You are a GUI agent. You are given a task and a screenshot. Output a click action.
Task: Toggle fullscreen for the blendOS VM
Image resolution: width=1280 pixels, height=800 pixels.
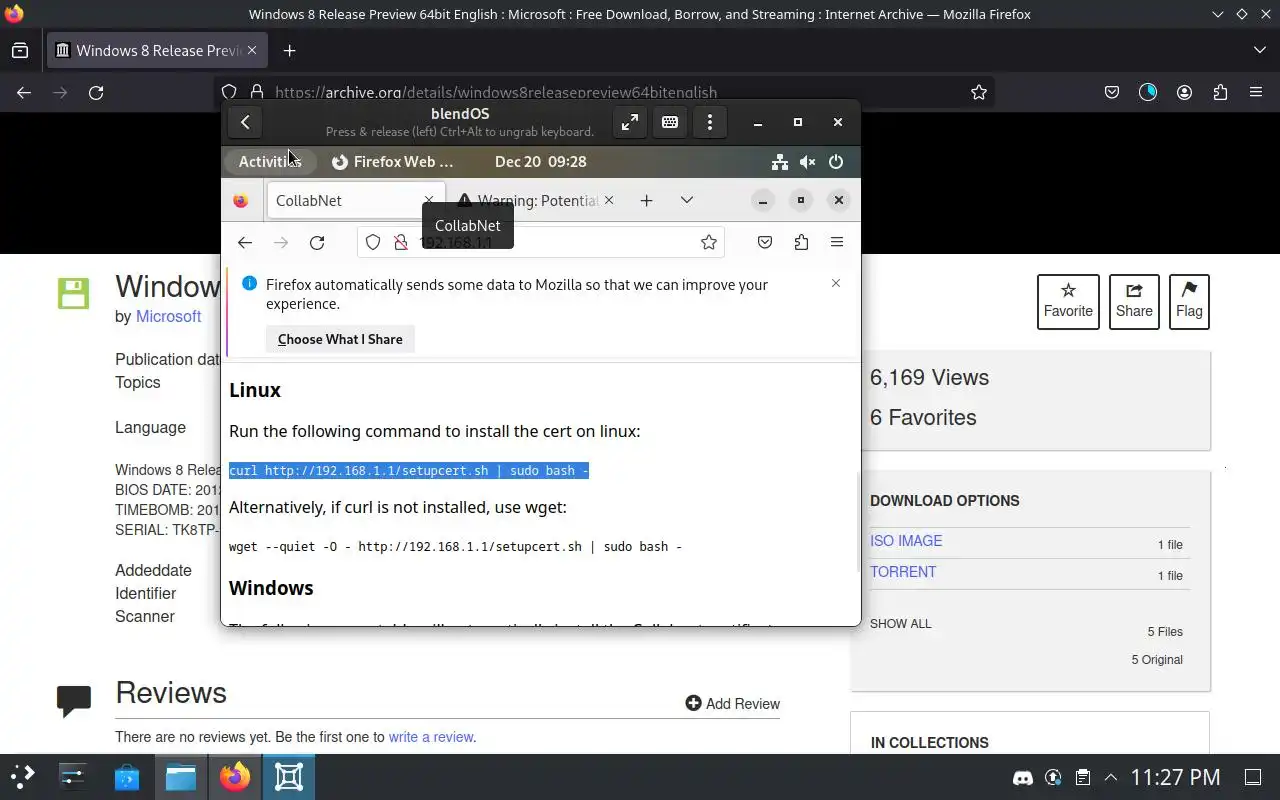click(629, 122)
